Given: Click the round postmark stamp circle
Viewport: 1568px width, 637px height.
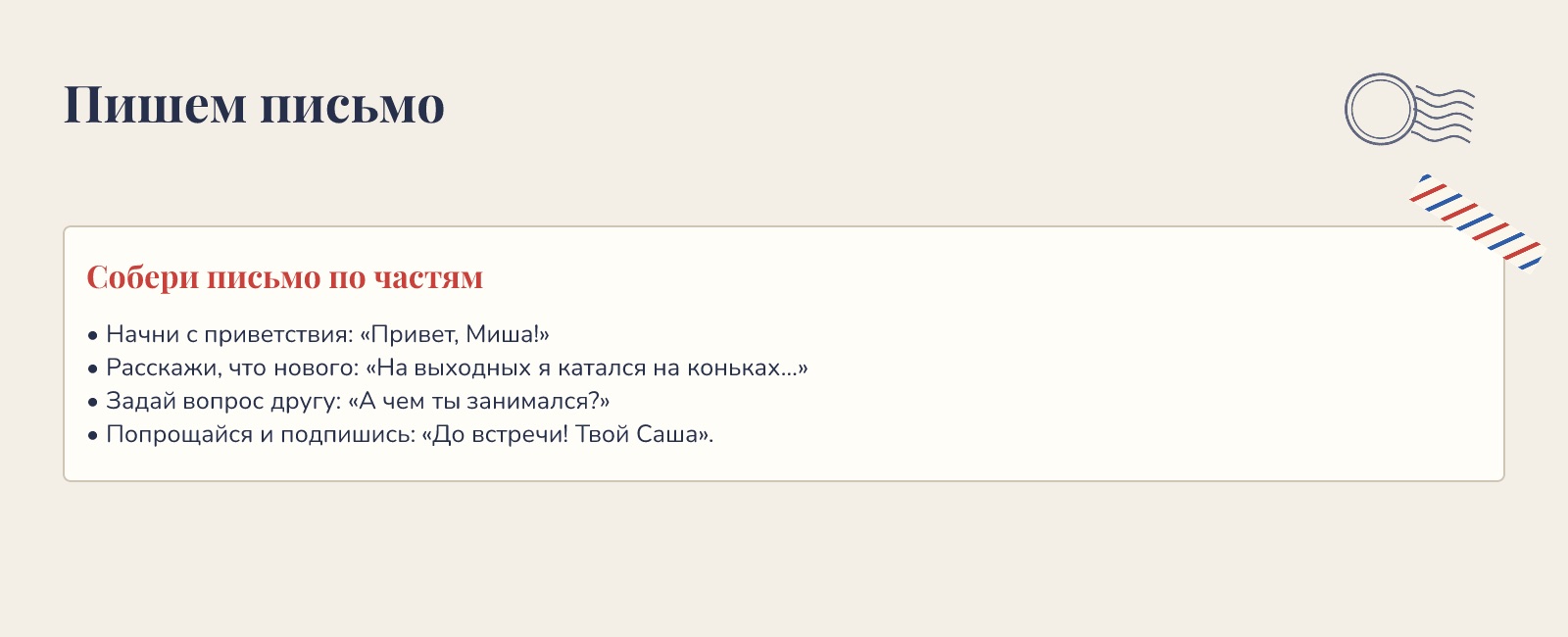Looking at the screenshot, I should (x=1381, y=109).
